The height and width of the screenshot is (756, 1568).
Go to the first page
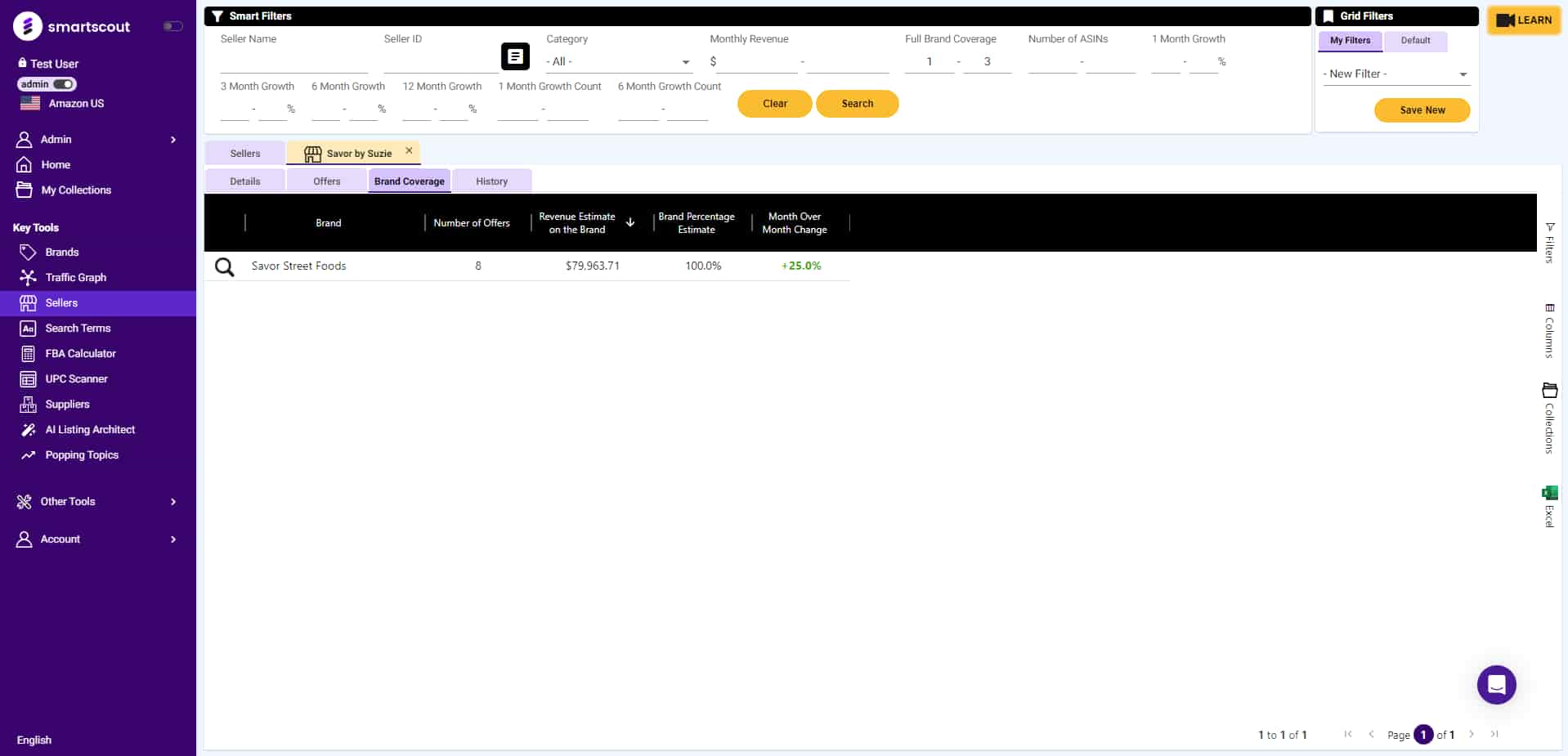[x=1348, y=734]
